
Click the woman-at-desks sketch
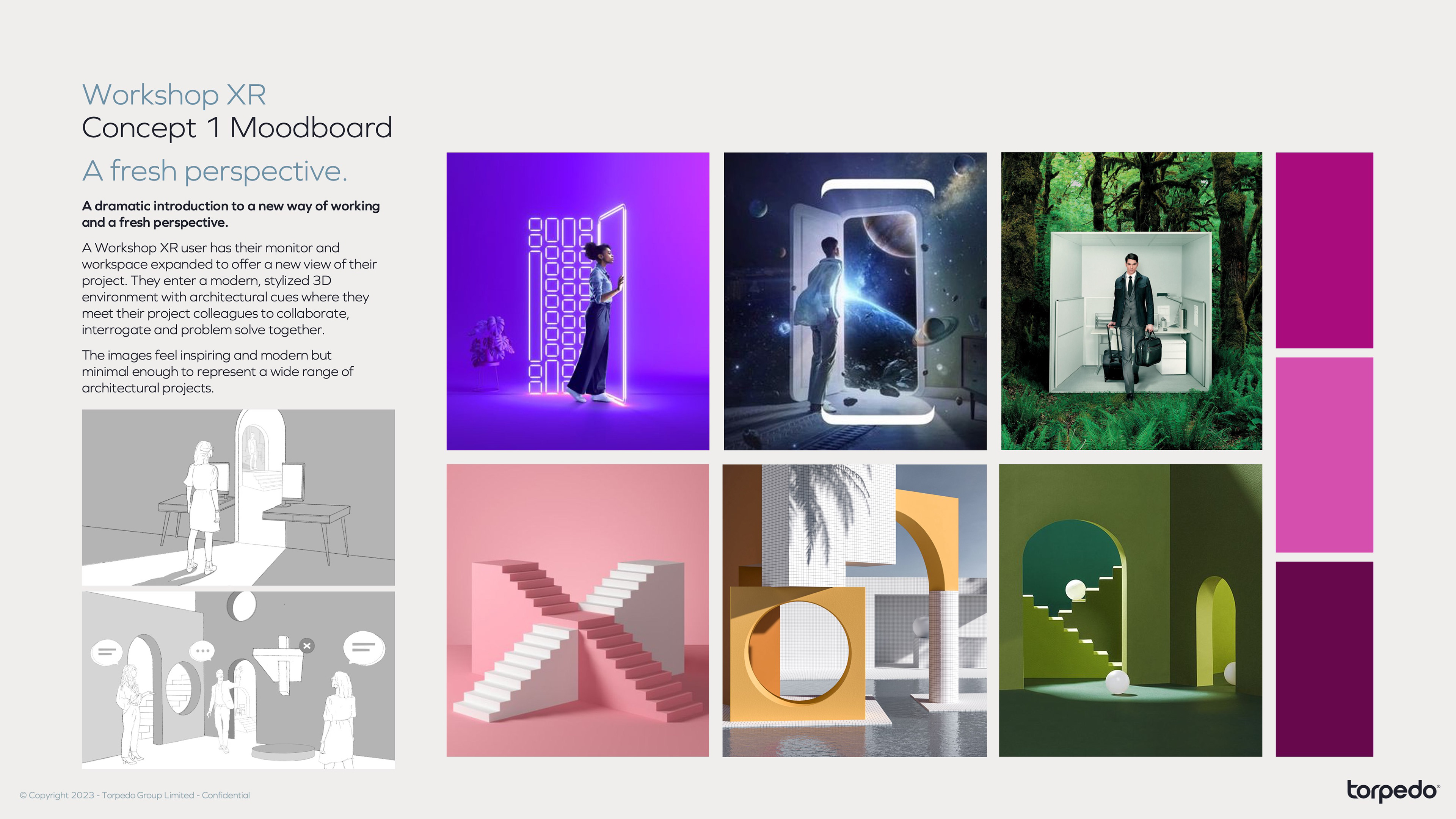238,497
